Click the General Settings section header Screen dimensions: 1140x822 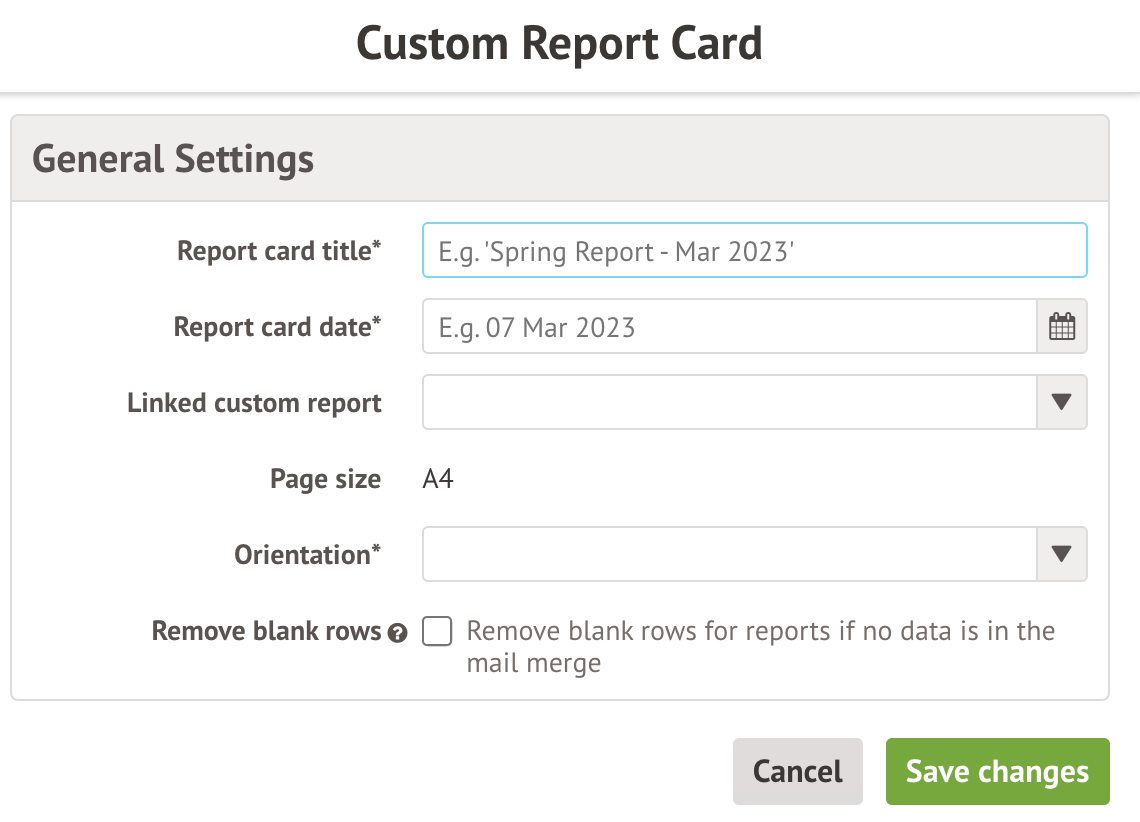click(x=173, y=159)
